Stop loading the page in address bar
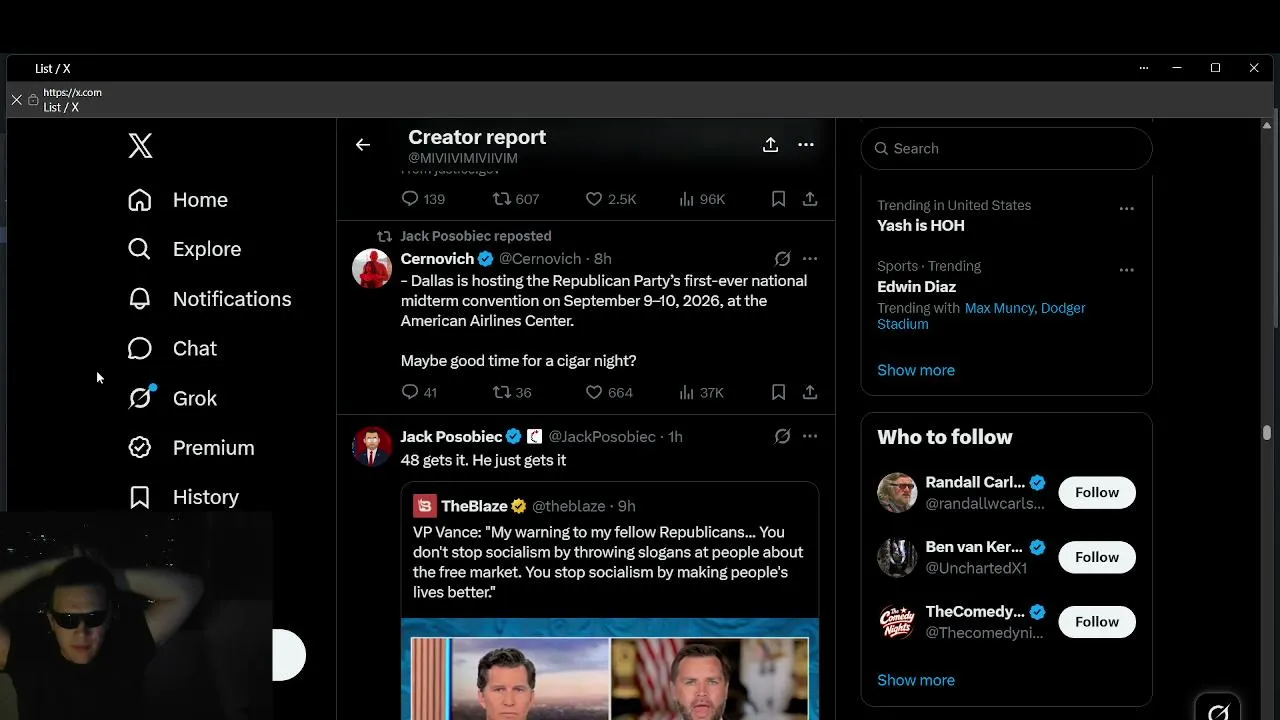The image size is (1280, 720). click(x=16, y=100)
